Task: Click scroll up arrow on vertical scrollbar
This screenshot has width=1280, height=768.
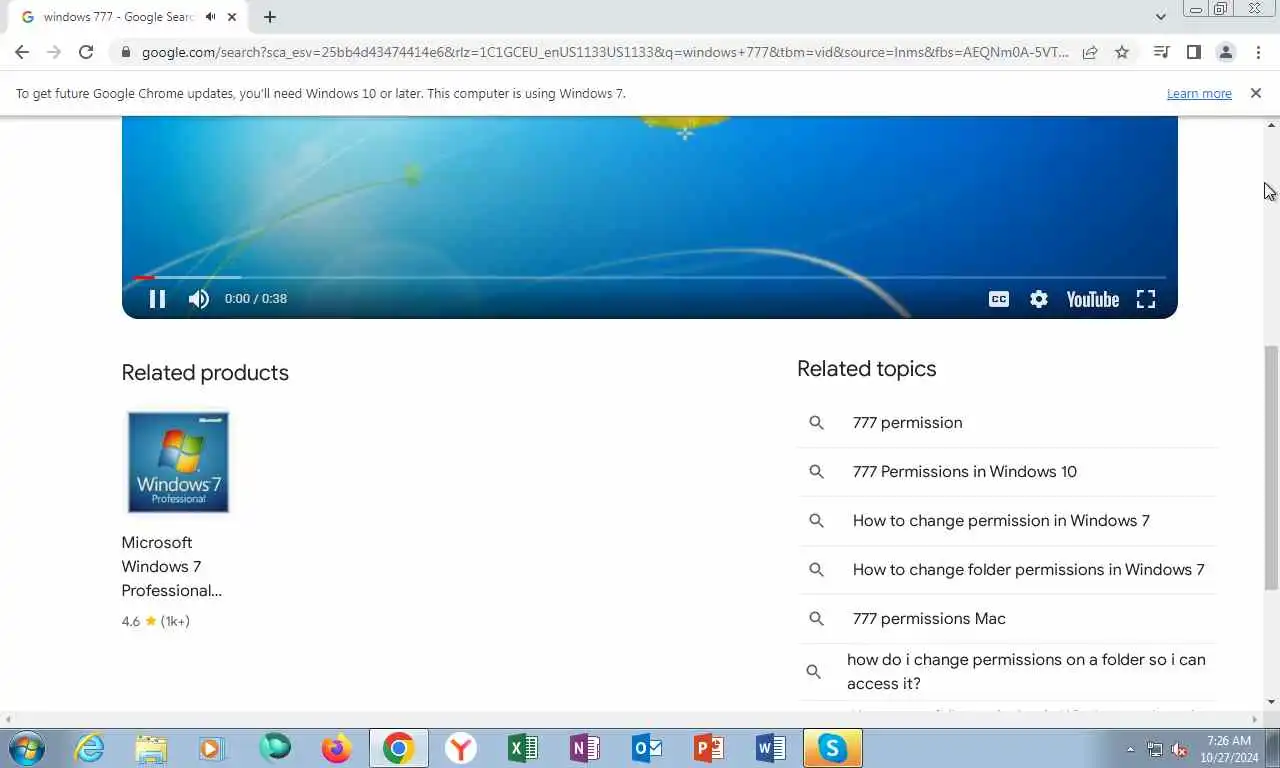Action: point(1271,124)
